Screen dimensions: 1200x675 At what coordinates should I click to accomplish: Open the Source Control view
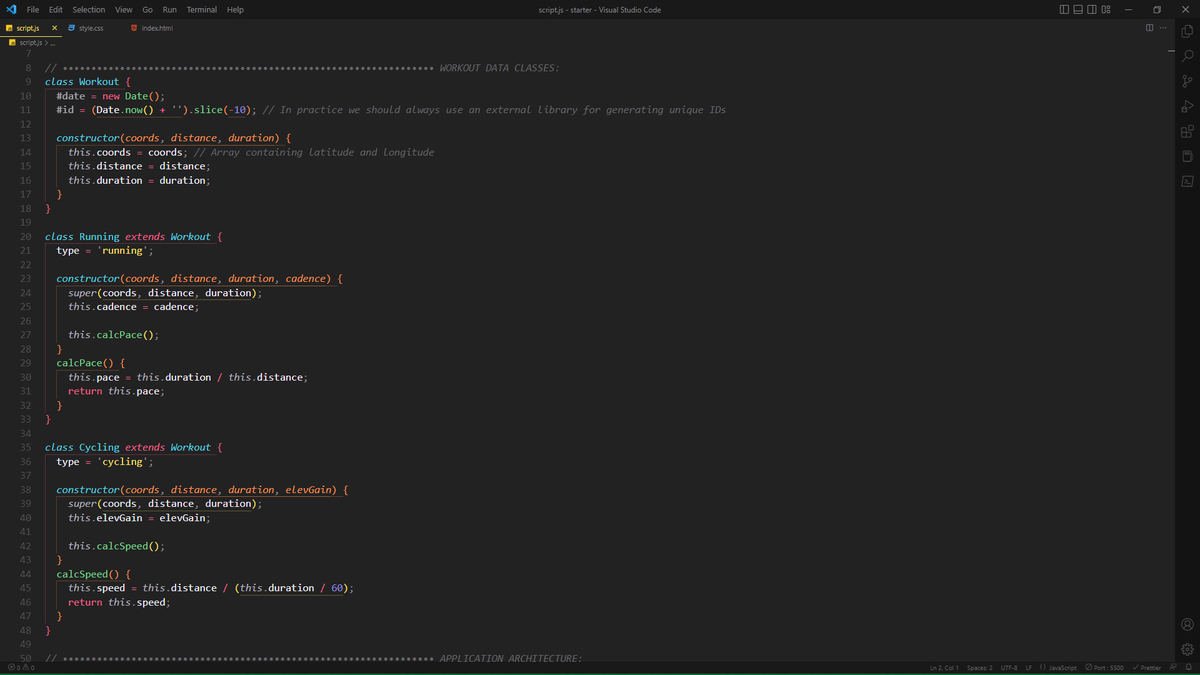click(1187, 81)
